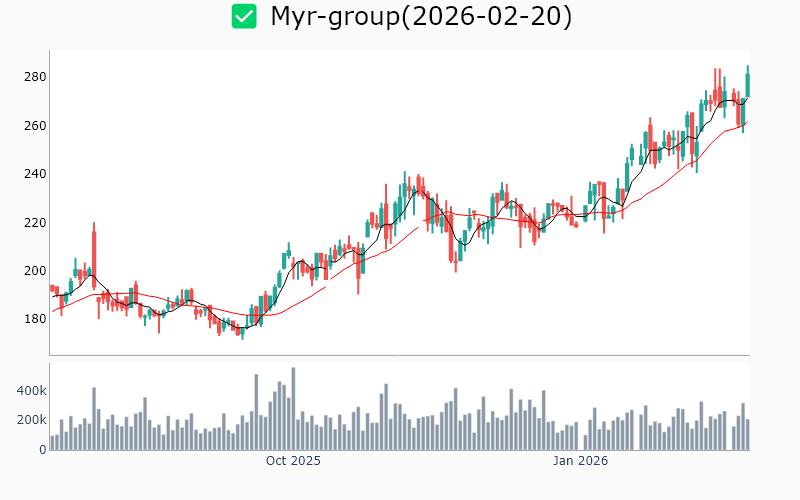
Task: Click the 280 price axis label
Action: pos(34,77)
